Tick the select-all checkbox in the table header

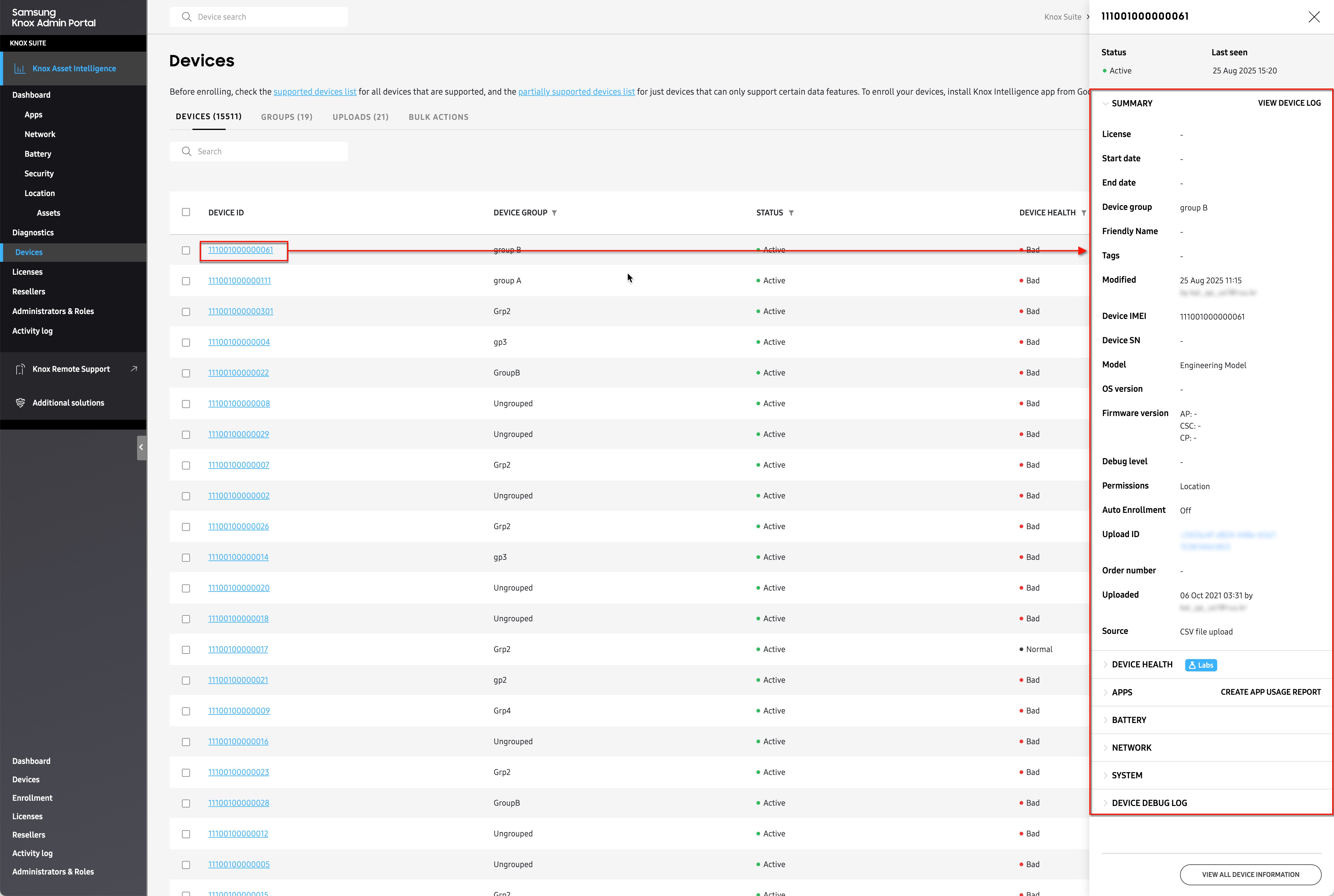tap(186, 212)
